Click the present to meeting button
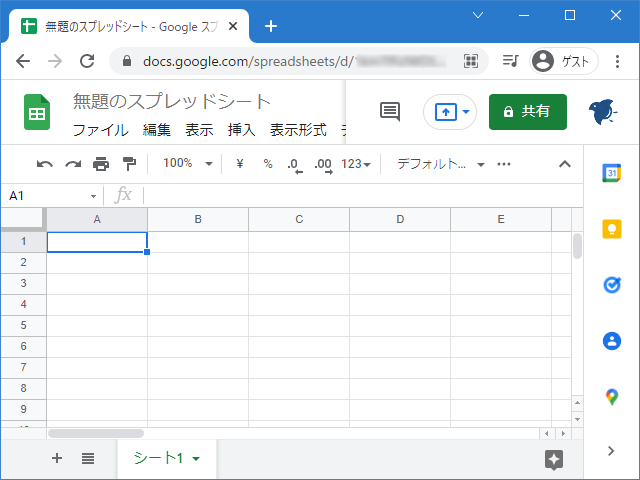The image size is (640, 480). tap(446, 112)
